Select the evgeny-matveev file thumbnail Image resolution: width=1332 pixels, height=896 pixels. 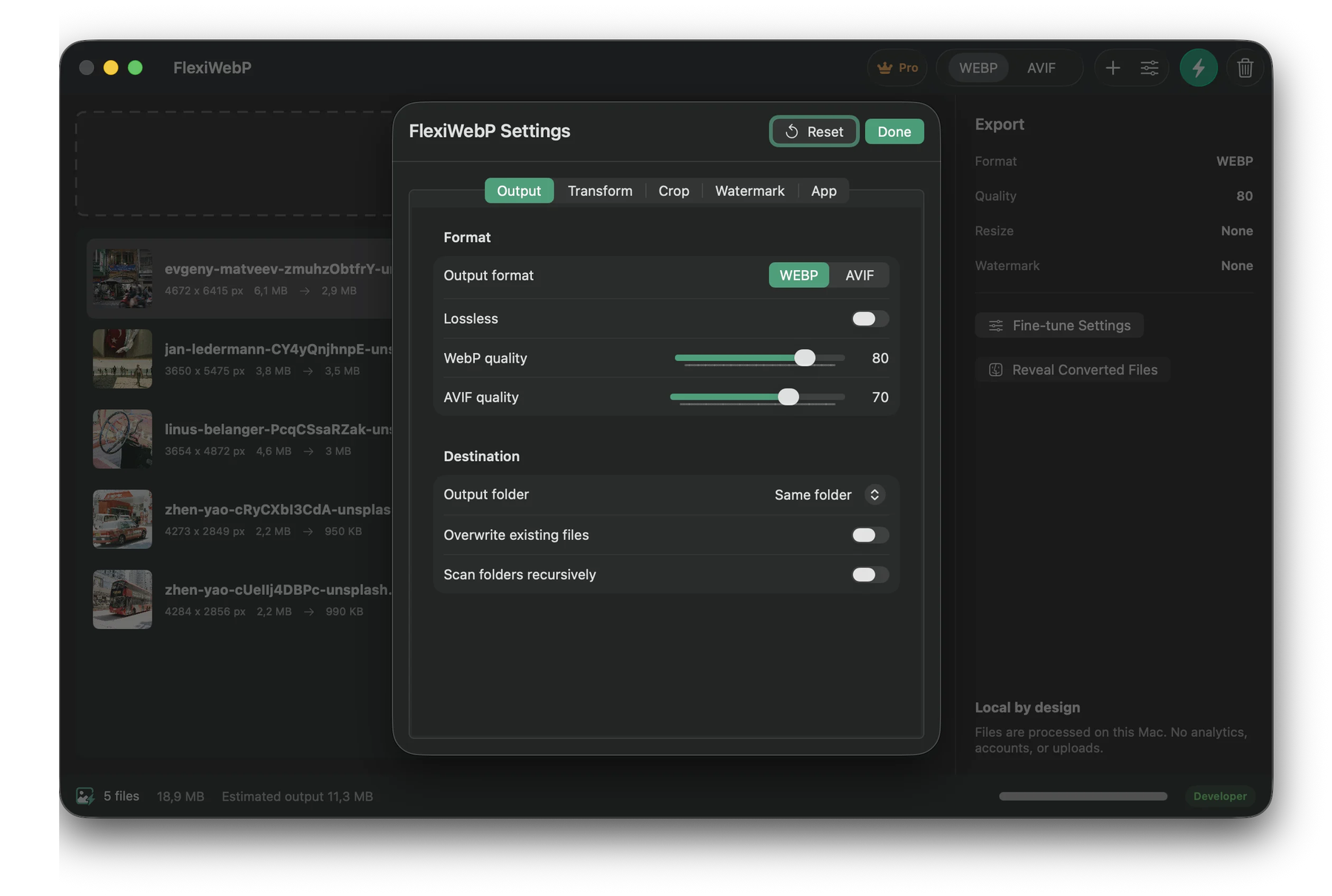(x=122, y=278)
